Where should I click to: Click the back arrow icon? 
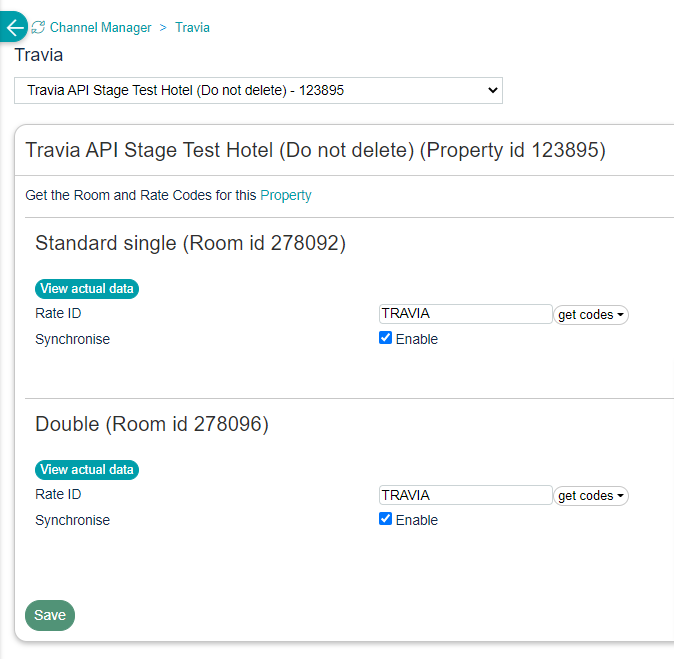pyautogui.click(x=13, y=27)
